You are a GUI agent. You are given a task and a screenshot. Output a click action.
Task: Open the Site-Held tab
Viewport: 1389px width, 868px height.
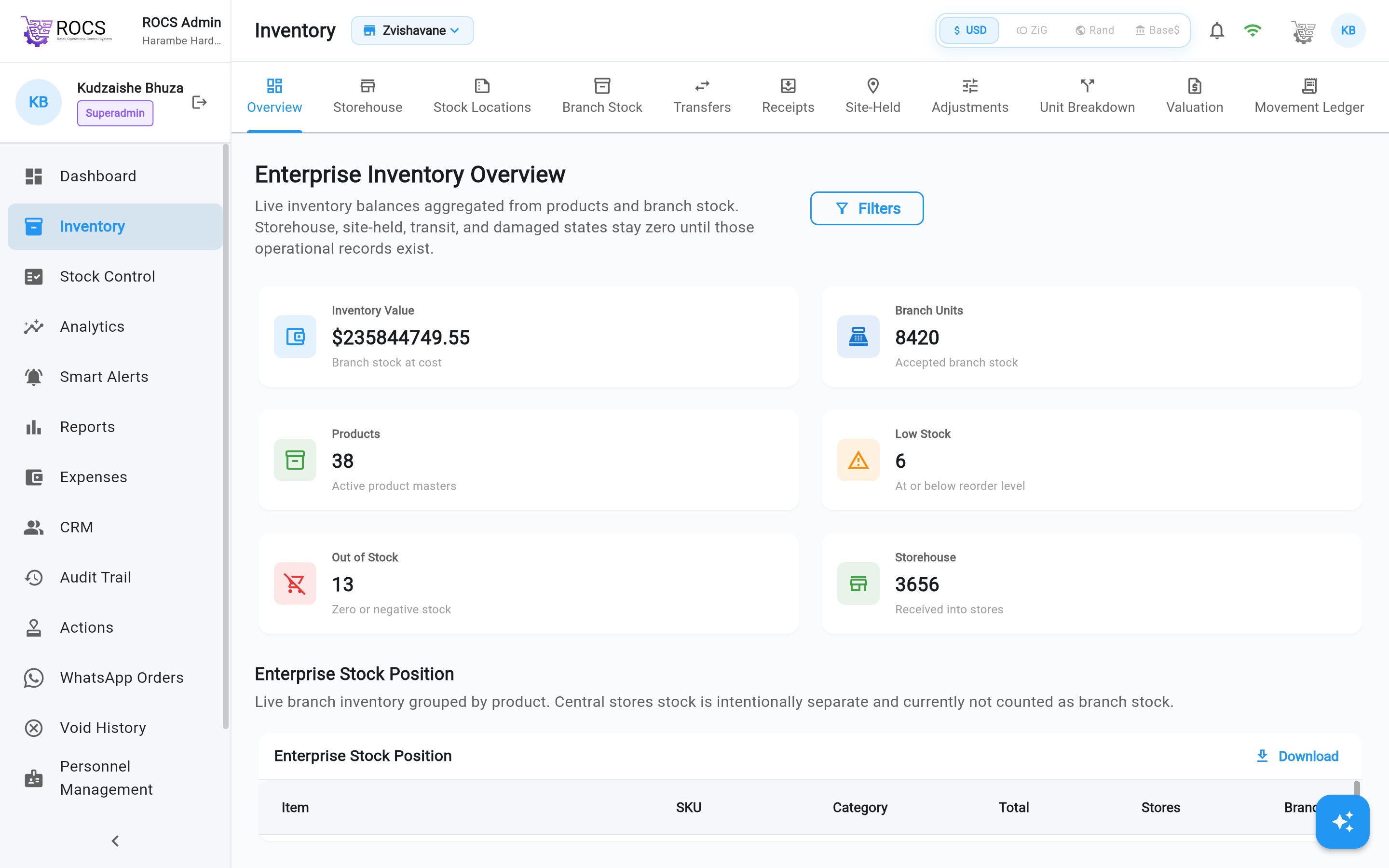pos(872,96)
